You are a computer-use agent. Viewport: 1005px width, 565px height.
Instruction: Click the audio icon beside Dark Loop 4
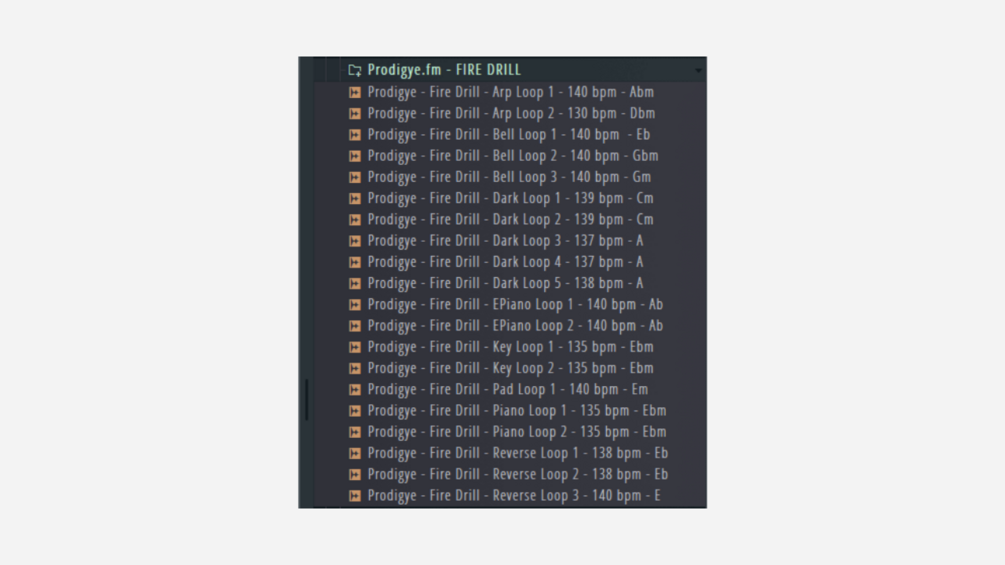click(354, 262)
